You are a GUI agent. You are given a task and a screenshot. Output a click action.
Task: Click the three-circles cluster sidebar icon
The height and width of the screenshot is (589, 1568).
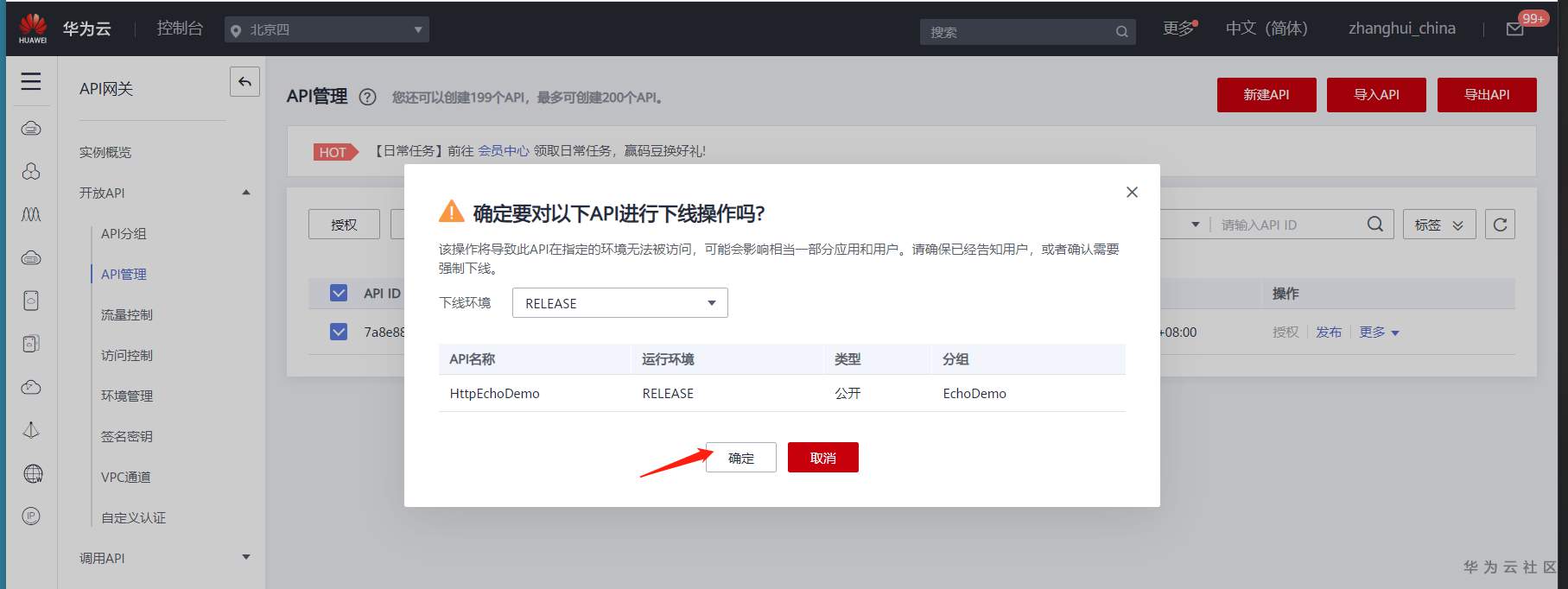31,171
